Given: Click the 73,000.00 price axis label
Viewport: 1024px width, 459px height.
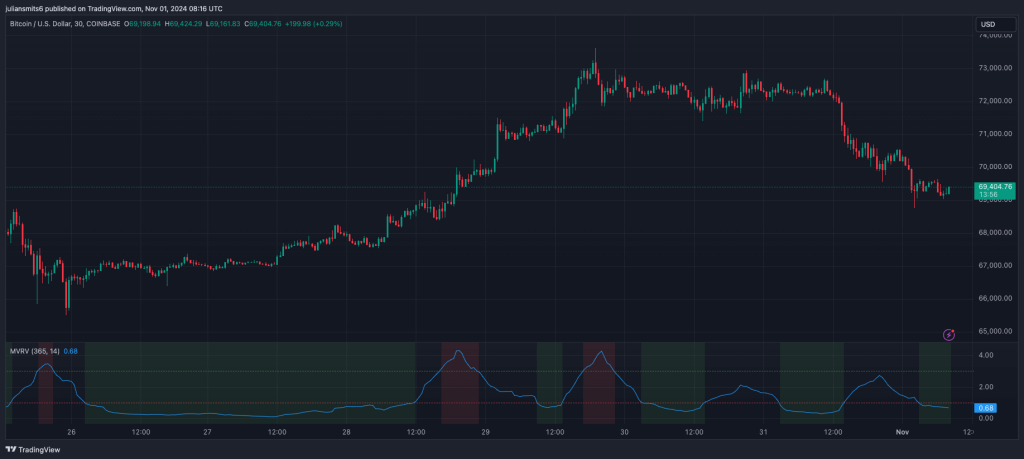Looking at the screenshot, I should click(x=995, y=68).
